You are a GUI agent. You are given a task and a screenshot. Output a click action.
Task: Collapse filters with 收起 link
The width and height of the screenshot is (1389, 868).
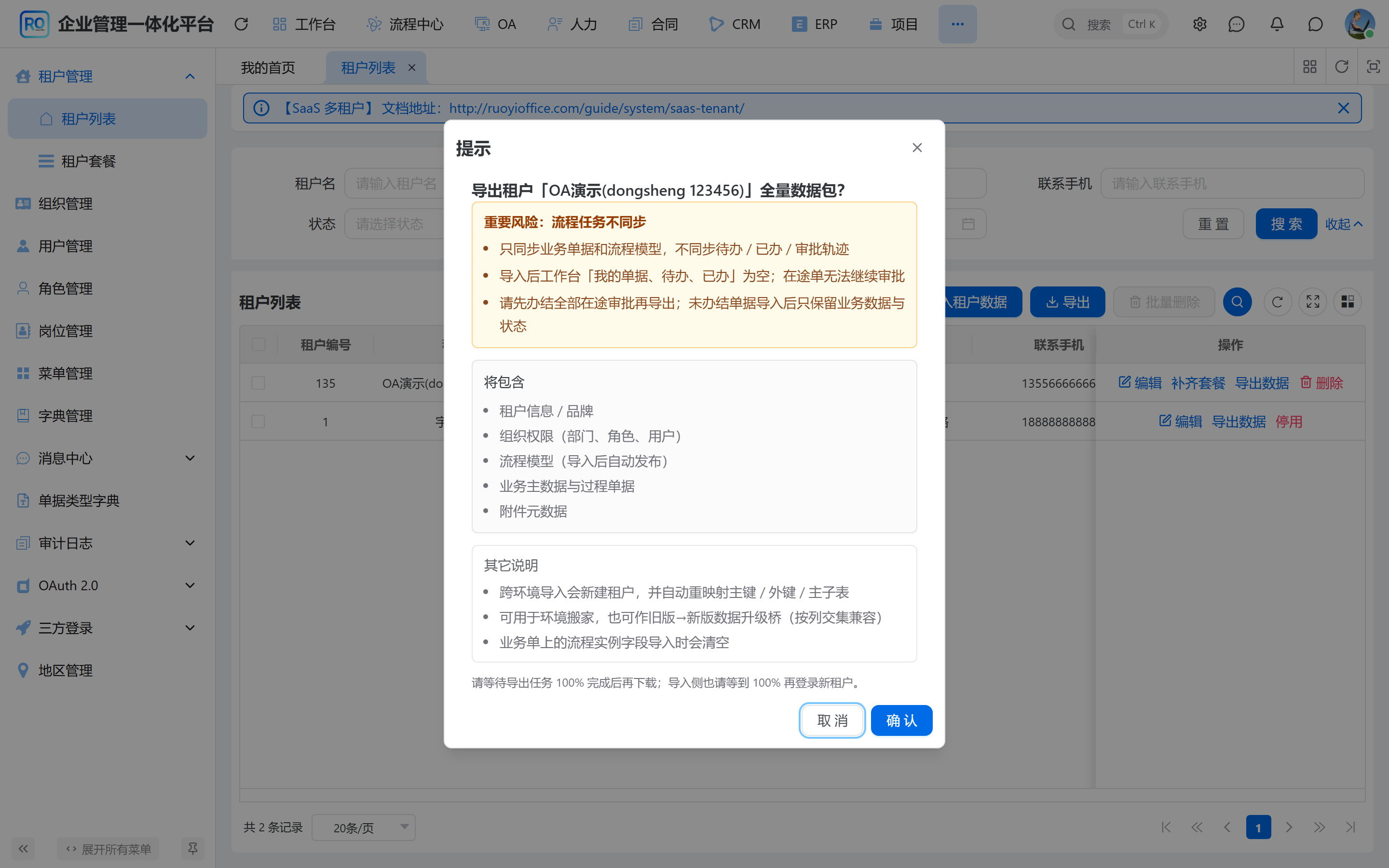pyautogui.click(x=1344, y=224)
